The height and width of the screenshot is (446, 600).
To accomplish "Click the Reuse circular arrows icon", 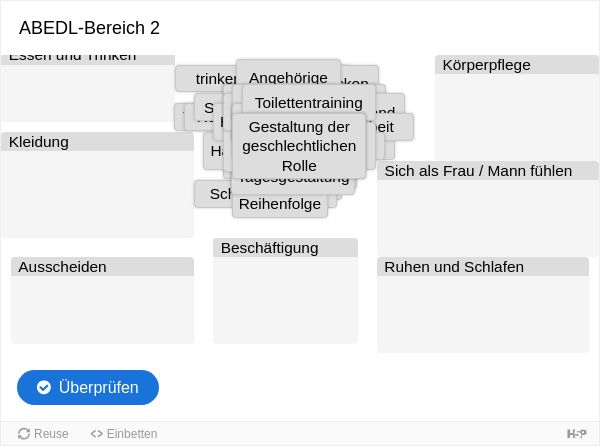I will [x=24, y=434].
